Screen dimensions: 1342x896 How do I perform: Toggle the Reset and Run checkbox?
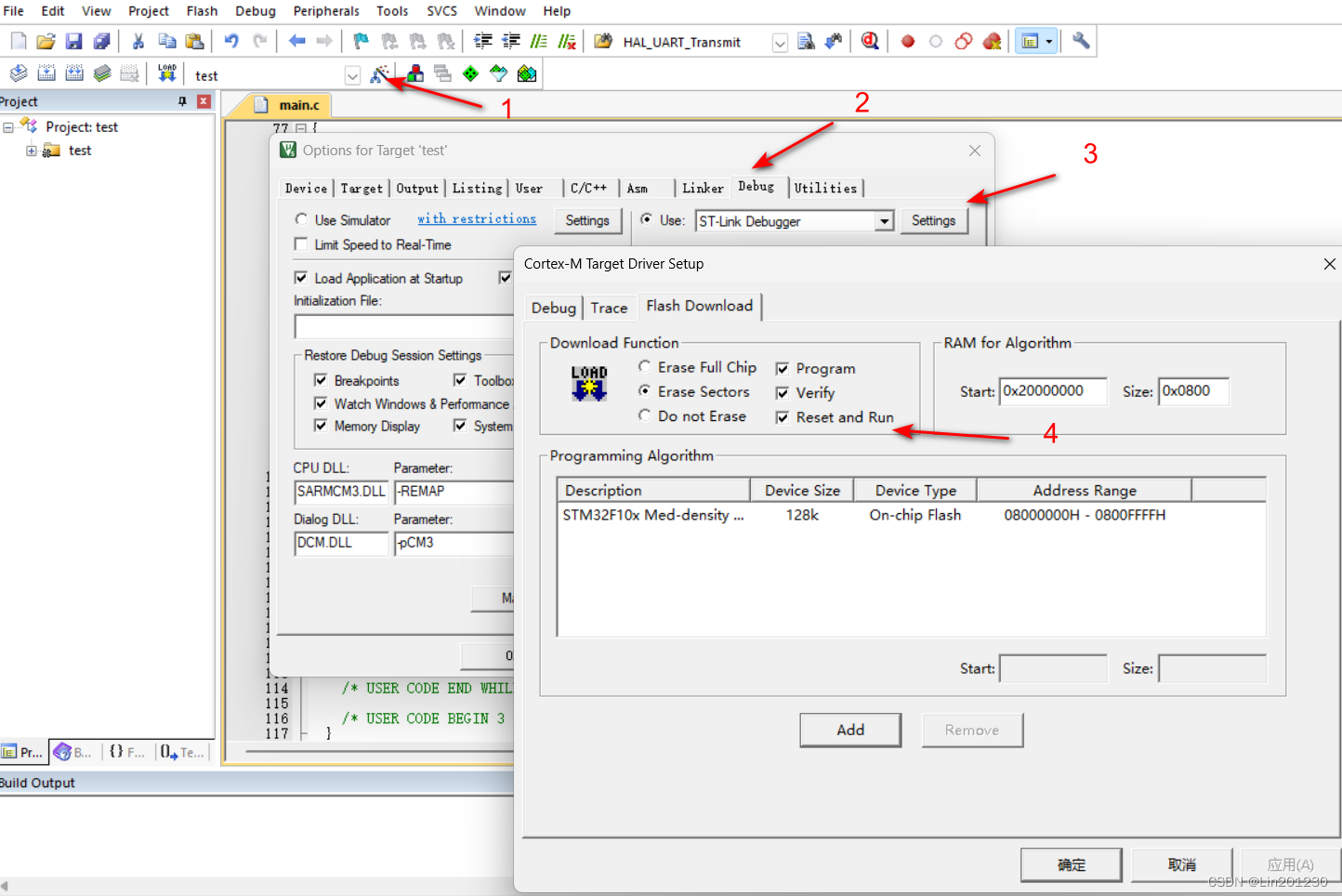783,418
